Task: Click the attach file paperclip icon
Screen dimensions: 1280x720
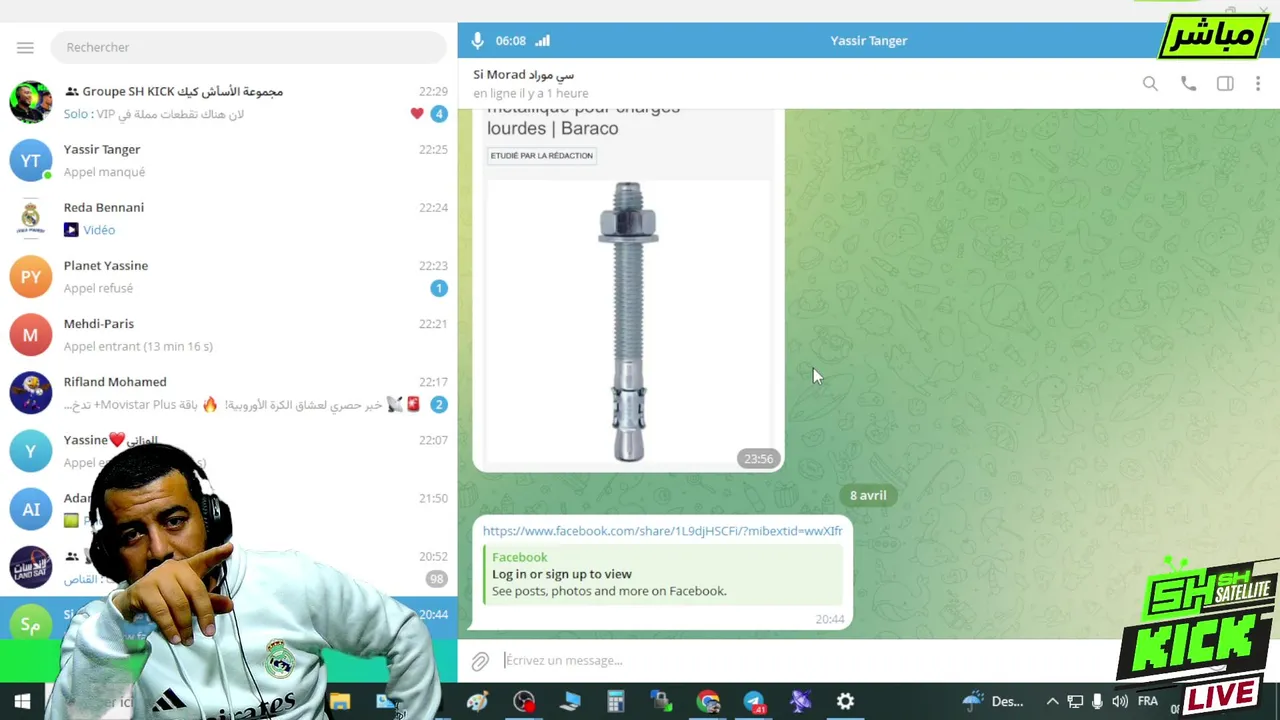Action: [x=480, y=661]
